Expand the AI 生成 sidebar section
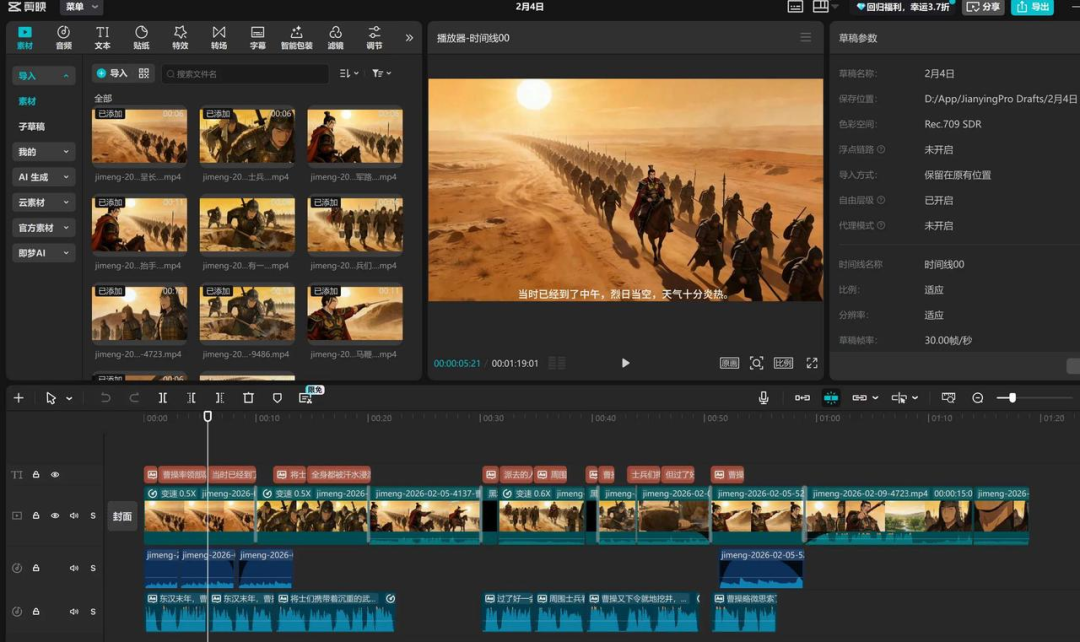Viewport: 1080px width, 642px height. [x=43, y=177]
